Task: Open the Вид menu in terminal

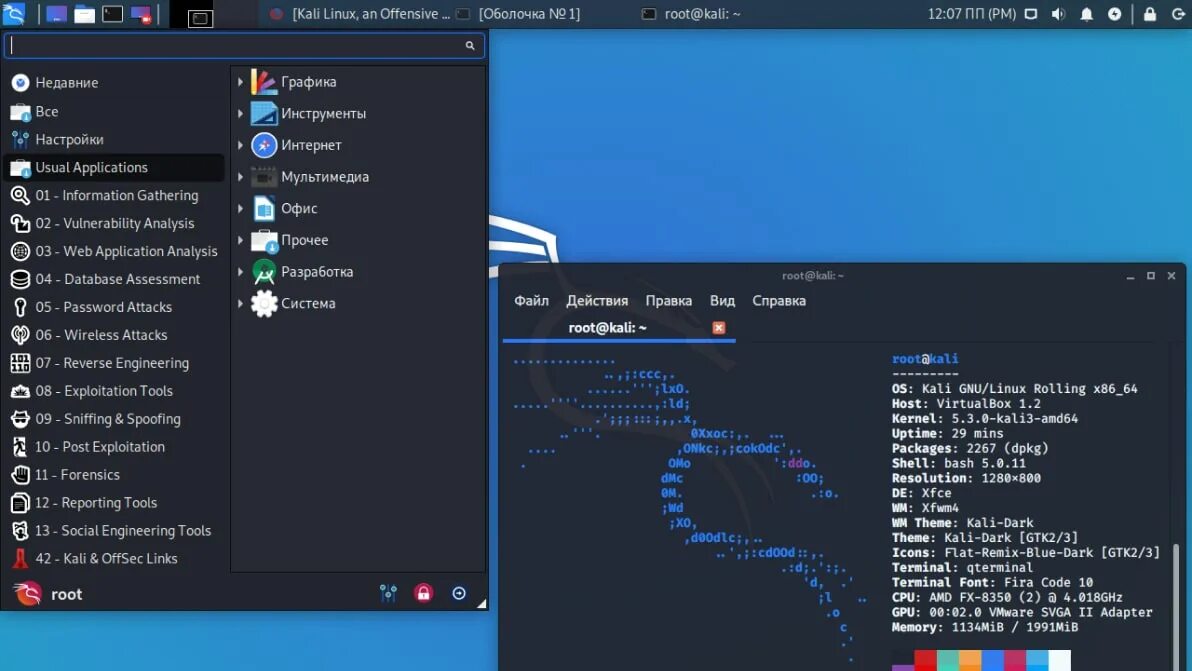Action: (x=722, y=301)
